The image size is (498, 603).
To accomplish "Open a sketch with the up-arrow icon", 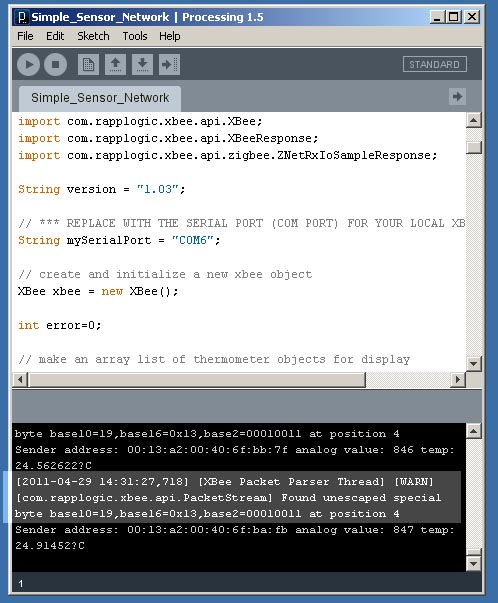I will click(x=115, y=64).
